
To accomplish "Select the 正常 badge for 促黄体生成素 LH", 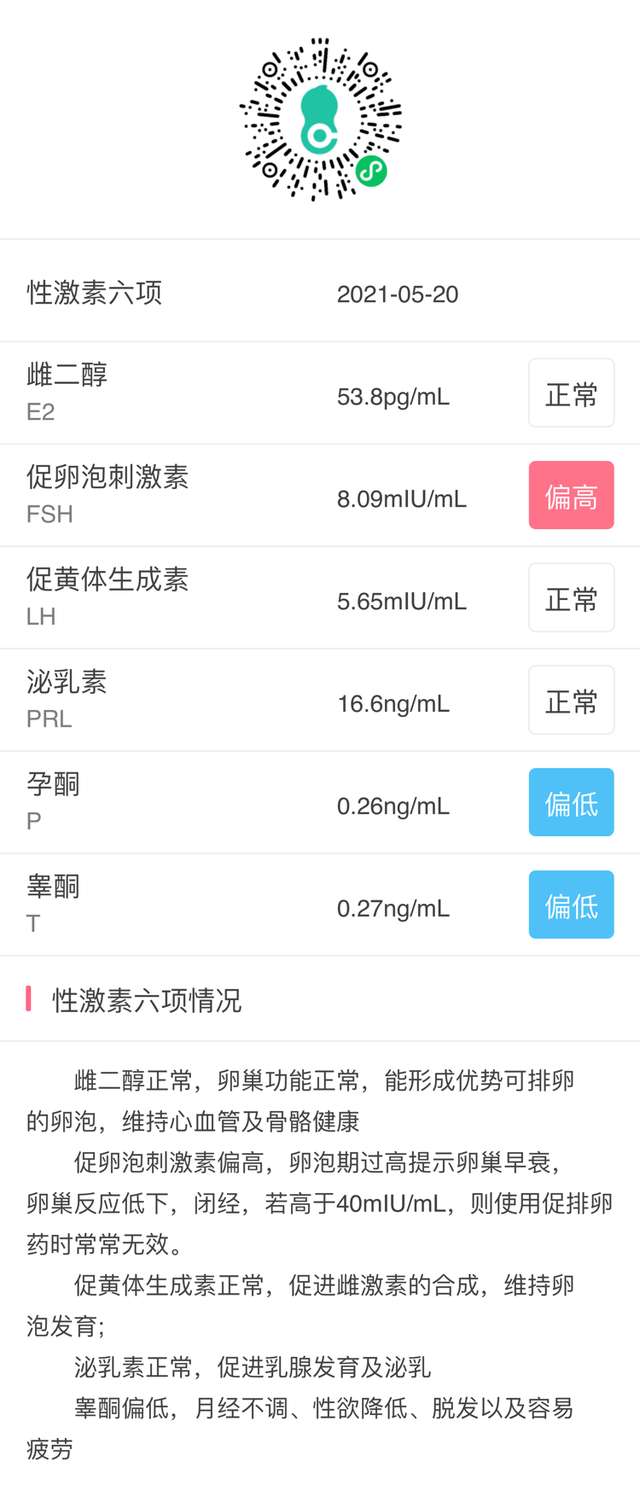I will pyautogui.click(x=571, y=599).
